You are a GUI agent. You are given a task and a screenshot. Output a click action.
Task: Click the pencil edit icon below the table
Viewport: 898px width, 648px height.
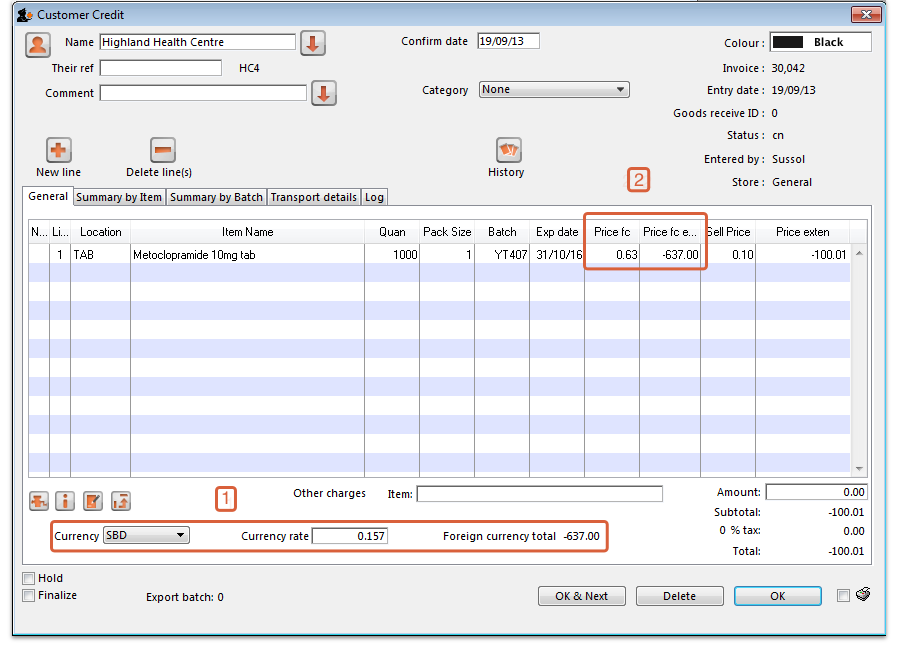tap(93, 501)
